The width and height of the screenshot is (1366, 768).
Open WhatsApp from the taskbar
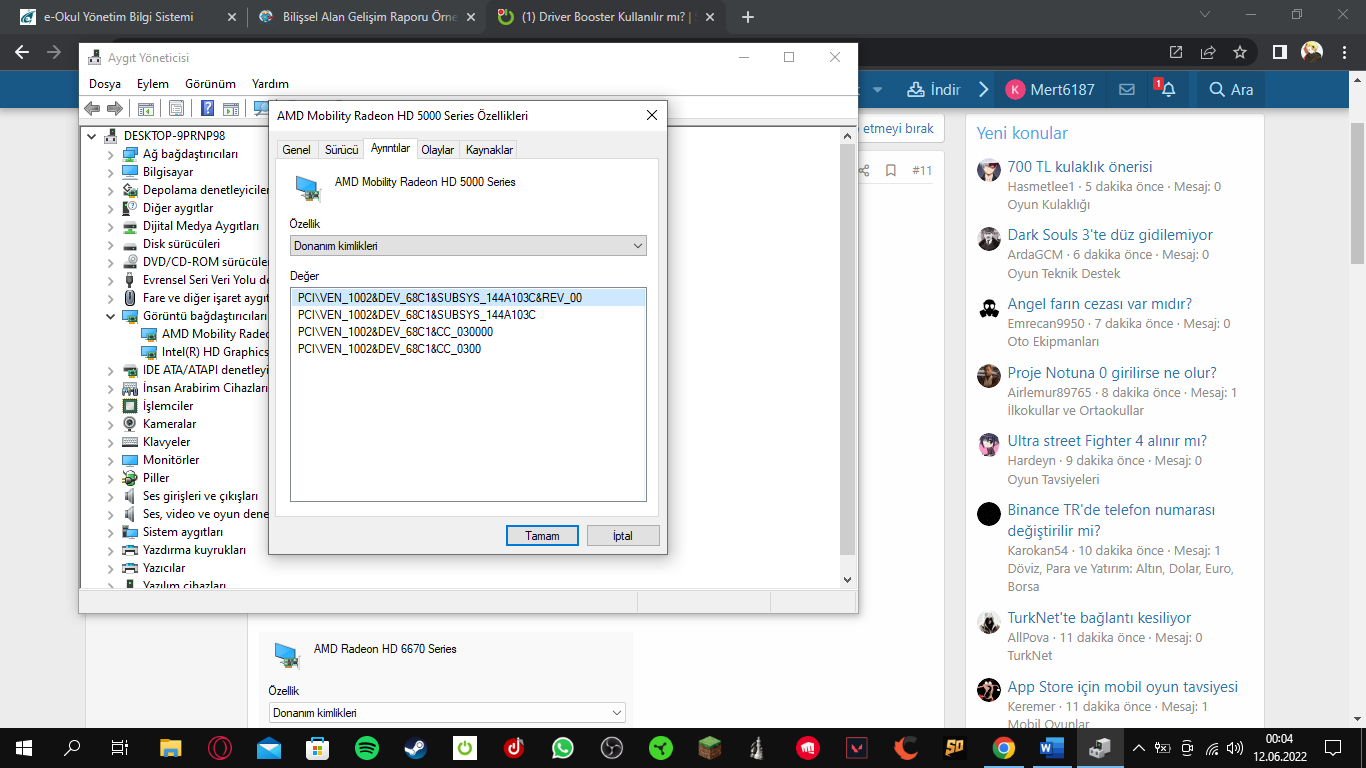[563, 748]
